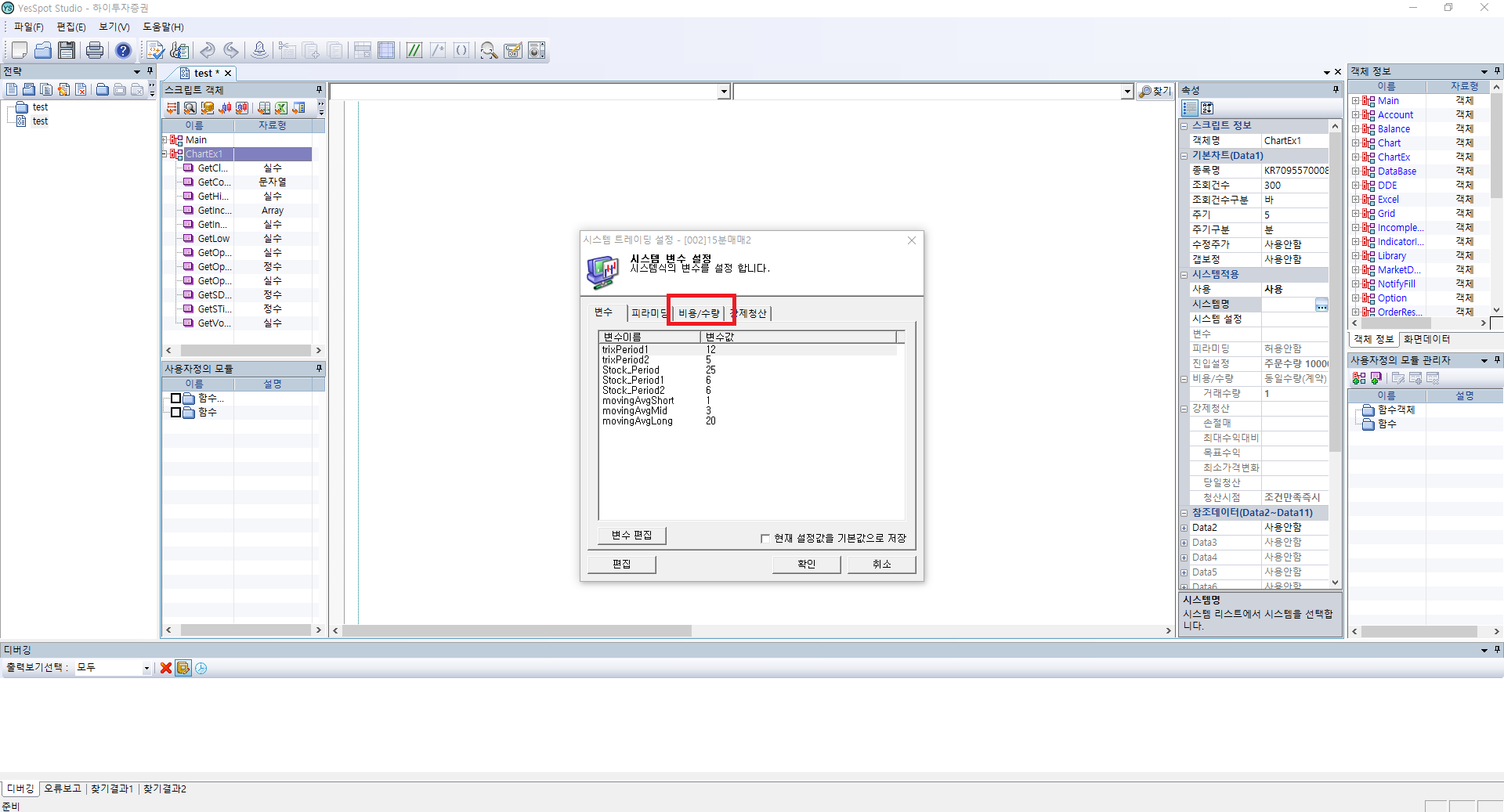Screen dimensions: 1504x812
Task: Click the Save floppy disk toolbar icon
Action: click(x=67, y=51)
